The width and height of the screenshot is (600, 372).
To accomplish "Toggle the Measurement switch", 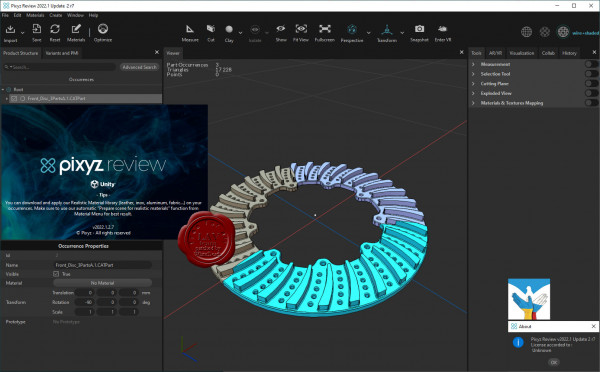I will pos(591,64).
